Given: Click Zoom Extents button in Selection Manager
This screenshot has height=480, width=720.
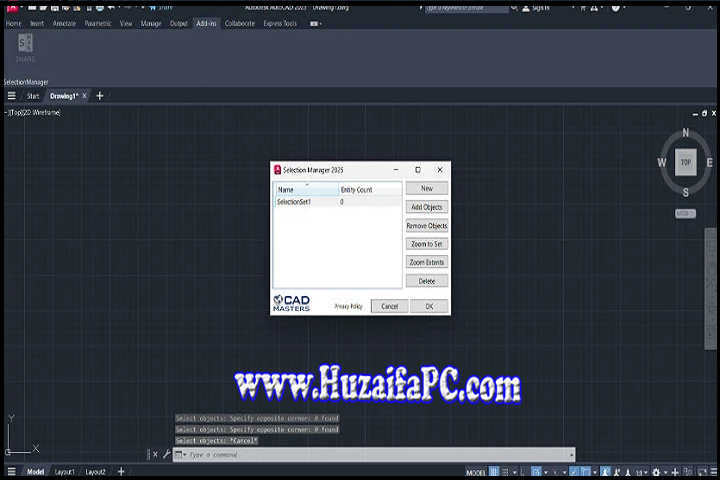Looking at the screenshot, I should [427, 262].
